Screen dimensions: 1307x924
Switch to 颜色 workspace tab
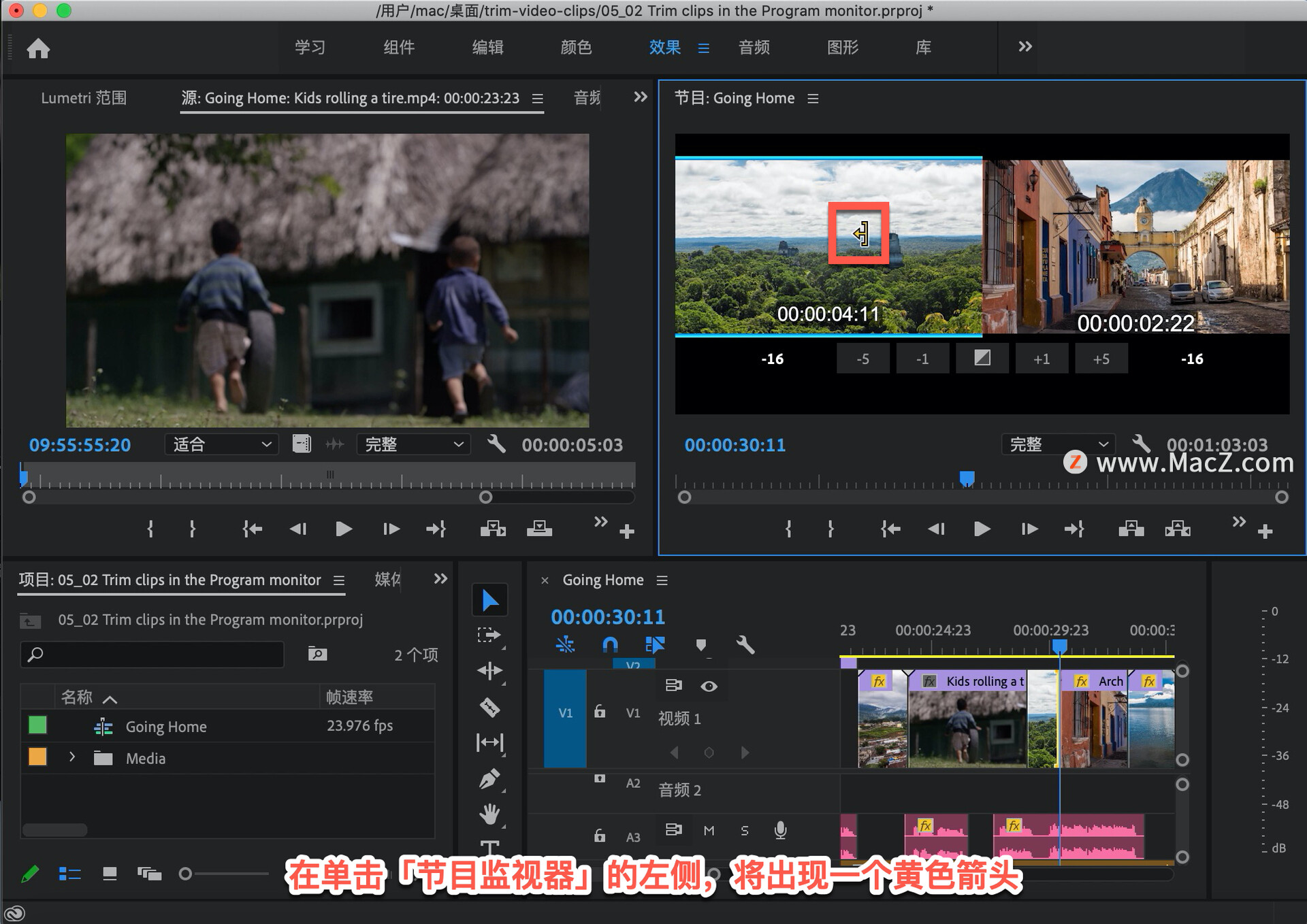[576, 48]
